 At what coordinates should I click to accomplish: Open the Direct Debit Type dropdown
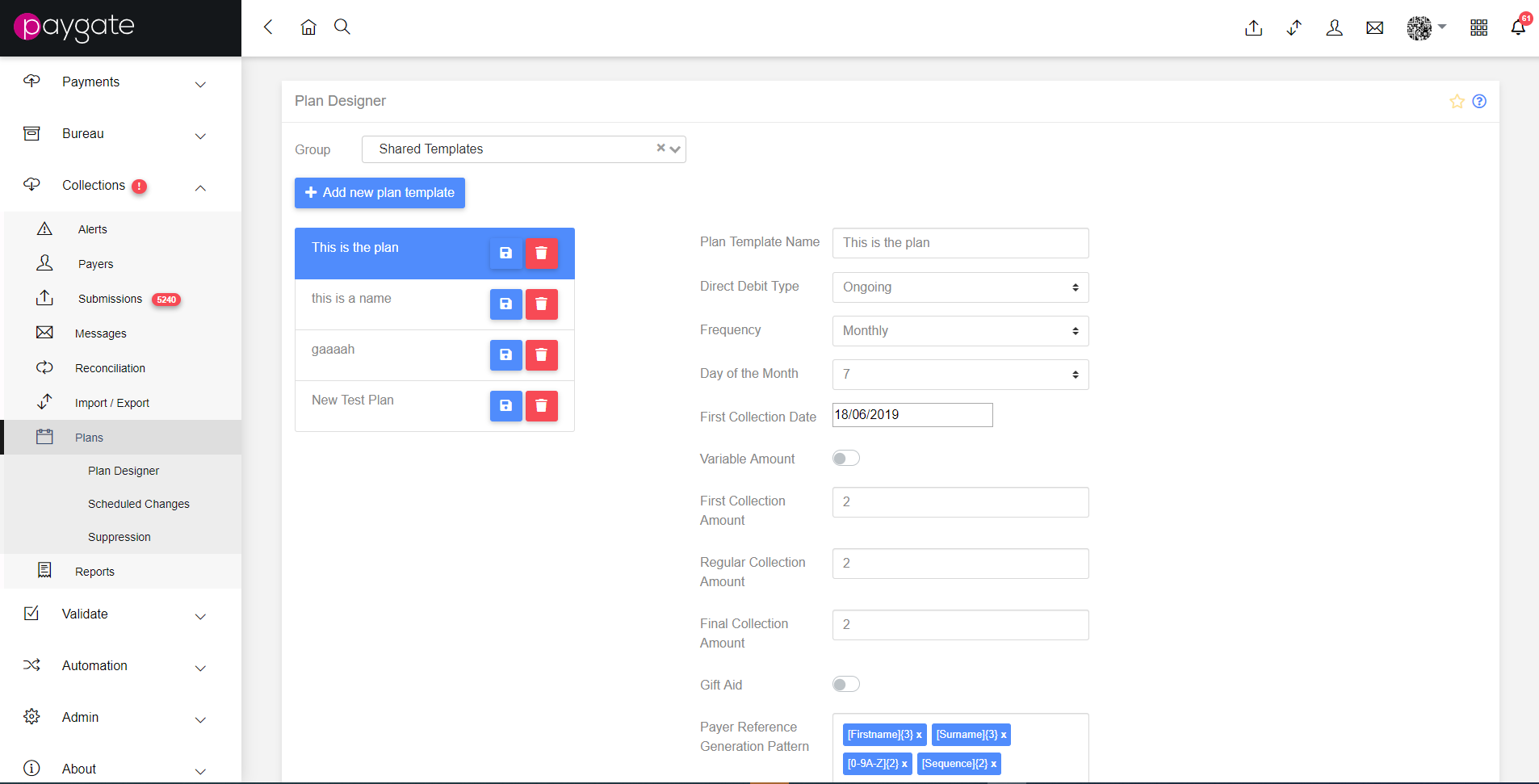pyautogui.click(x=960, y=287)
